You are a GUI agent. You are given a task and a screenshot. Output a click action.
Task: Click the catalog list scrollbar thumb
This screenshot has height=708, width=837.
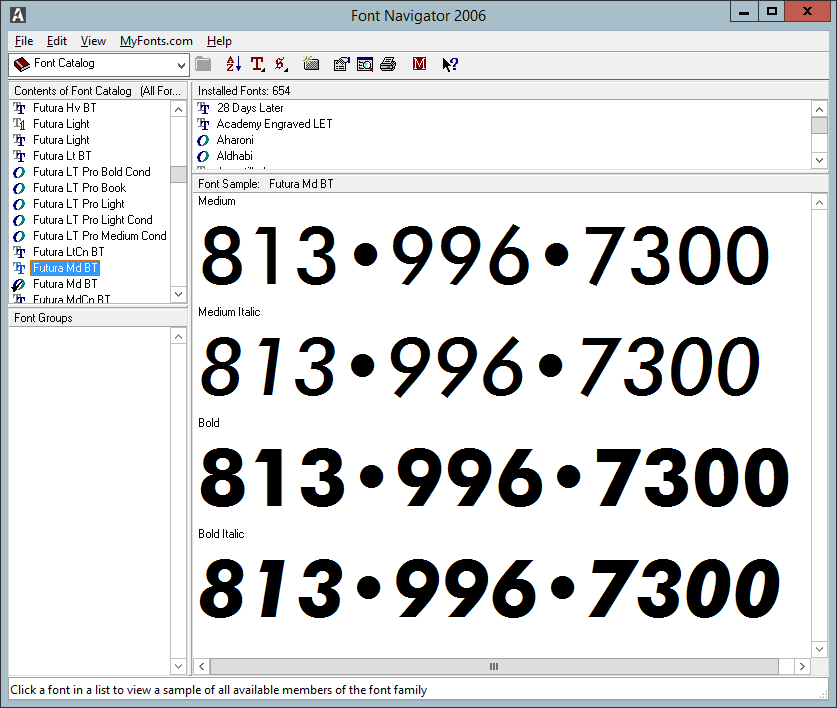[x=178, y=174]
